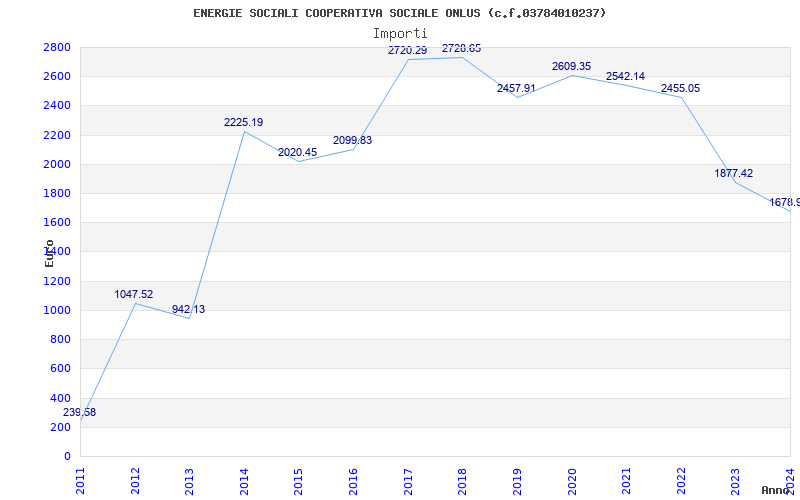Click the Anno x-axis title

[x=776, y=490]
